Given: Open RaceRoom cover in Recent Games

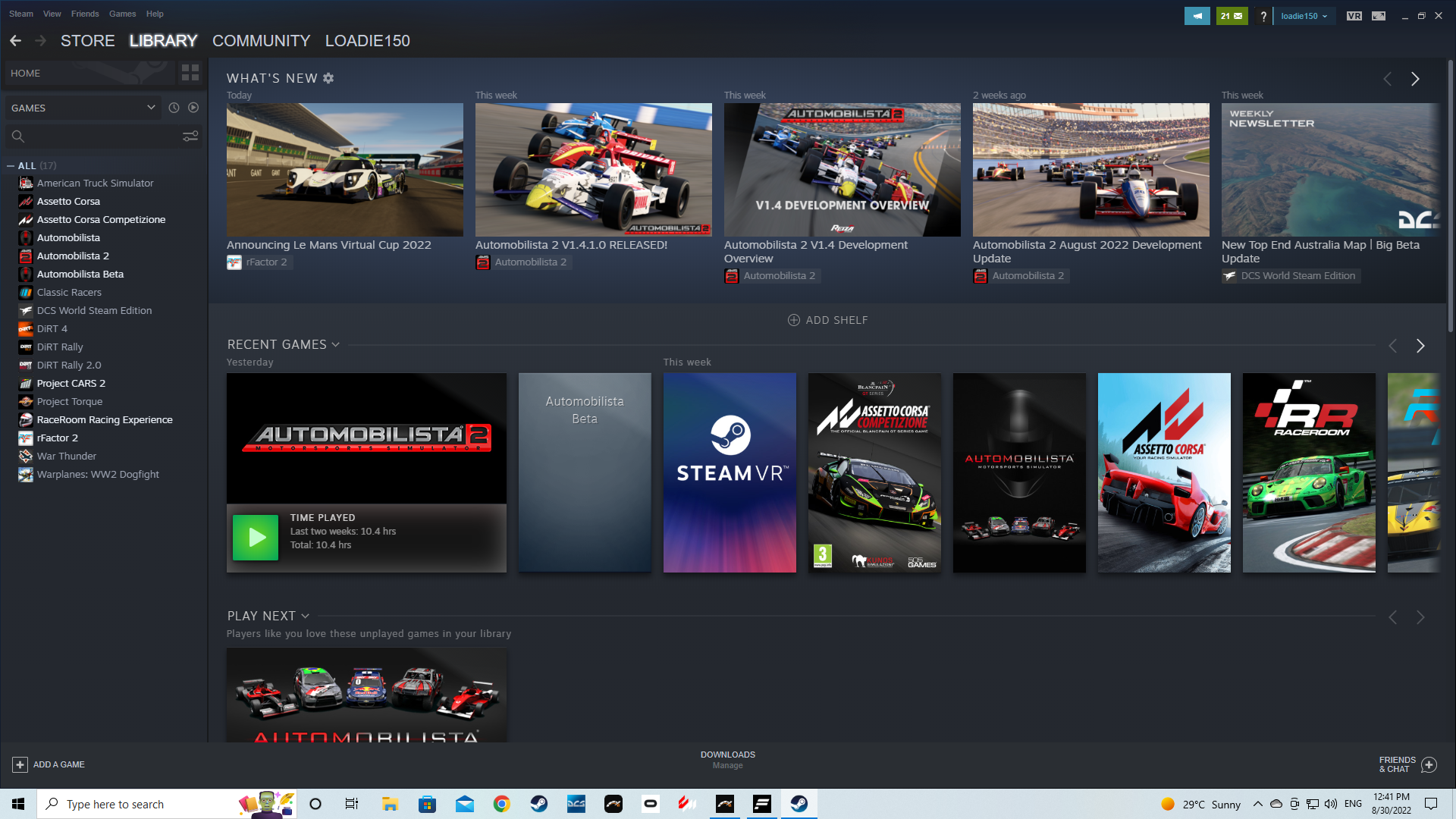Looking at the screenshot, I should click(1309, 472).
